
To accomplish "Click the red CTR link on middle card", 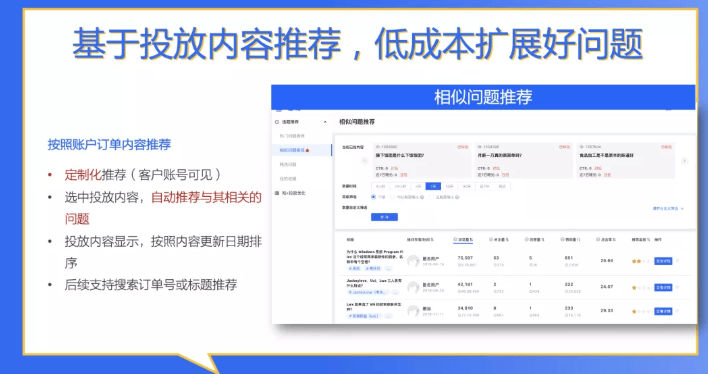I will click(496, 168).
